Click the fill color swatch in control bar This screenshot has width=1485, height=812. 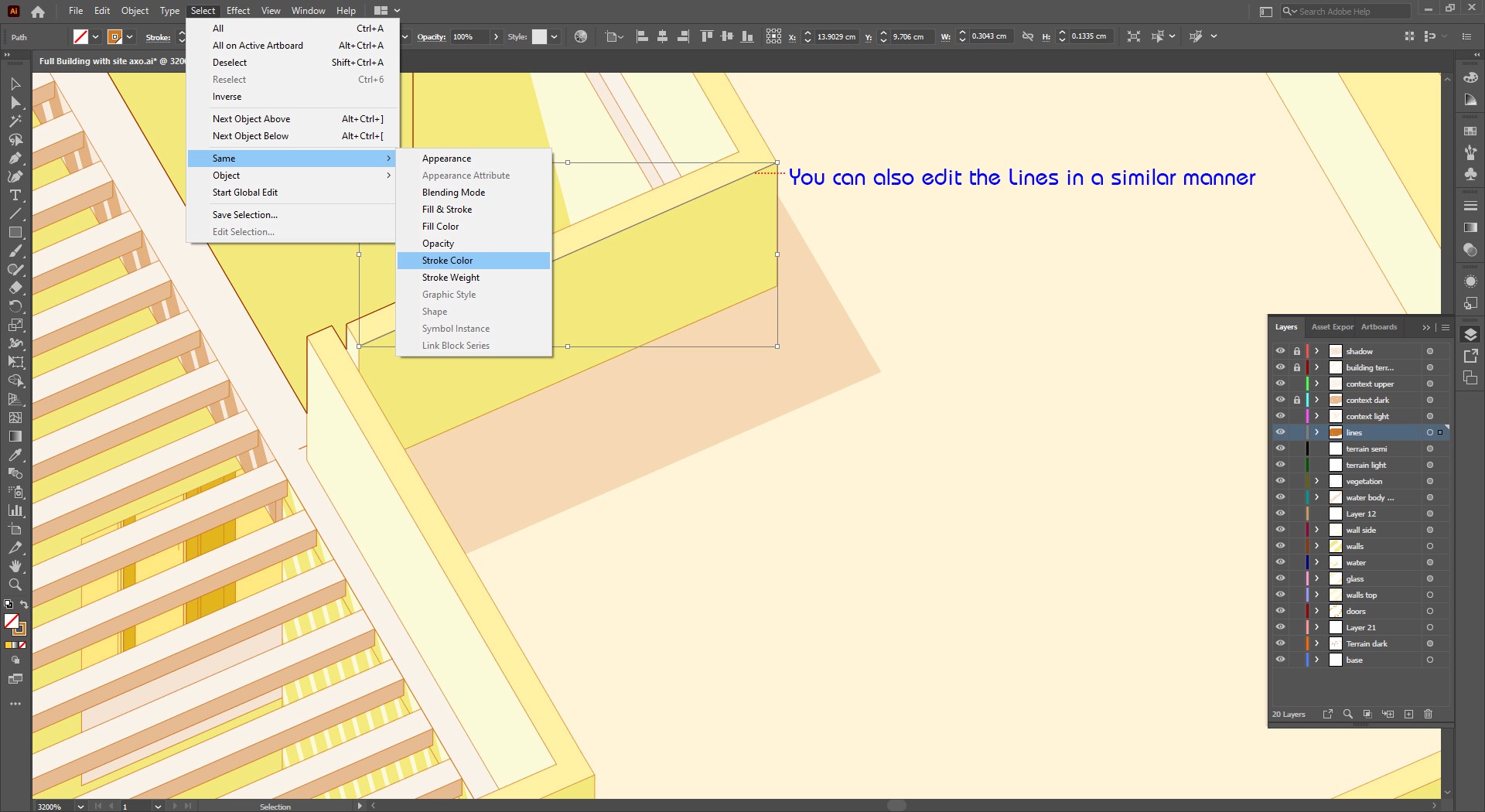[80, 36]
